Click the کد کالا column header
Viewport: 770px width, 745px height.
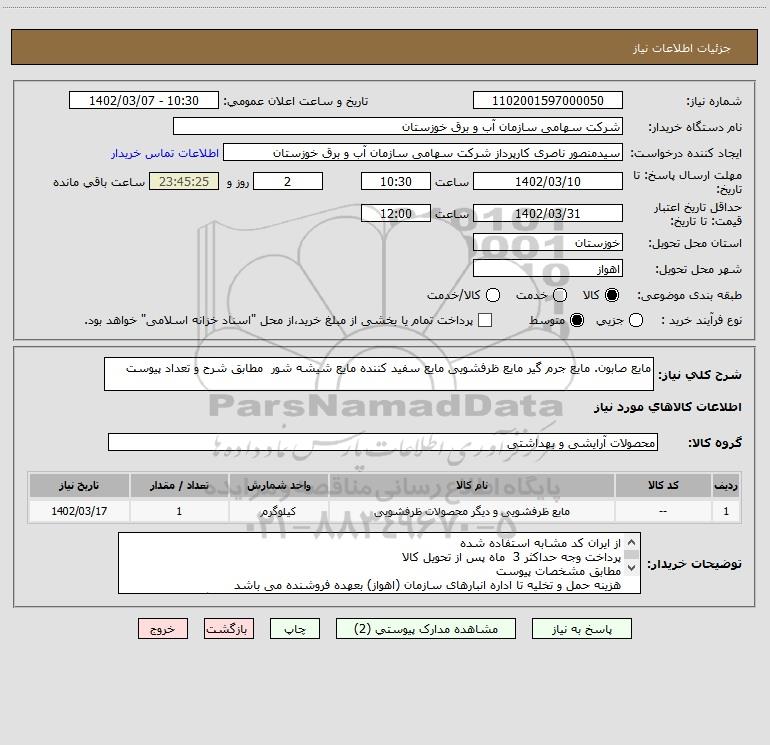point(663,485)
